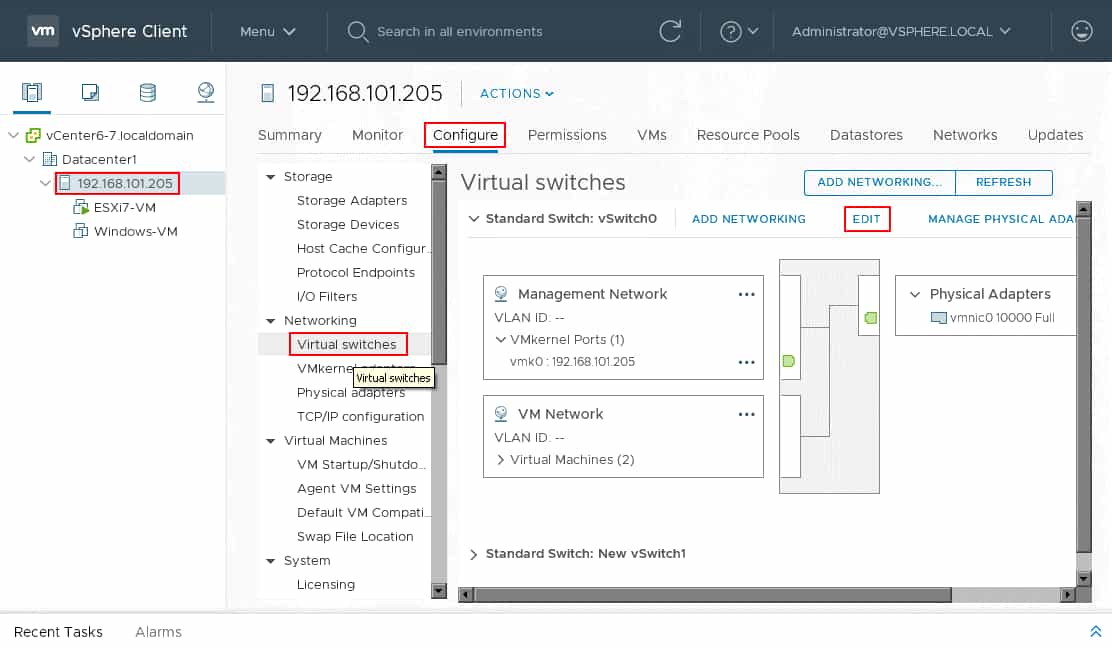Viewport: 1112px width, 647px height.
Task: Open the Networking inventory view
Action: pos(205,91)
